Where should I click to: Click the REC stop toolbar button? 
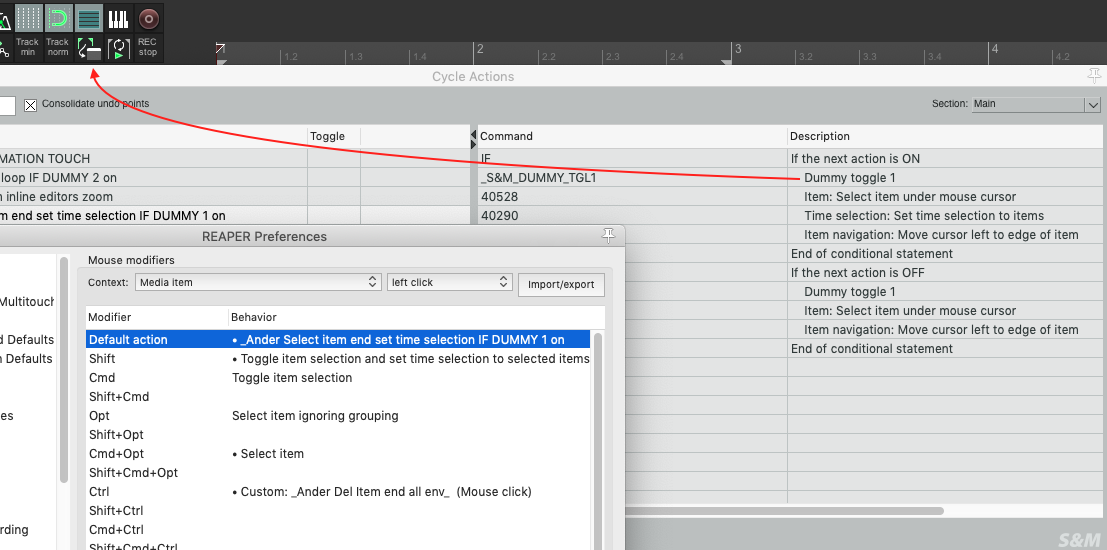click(x=148, y=47)
